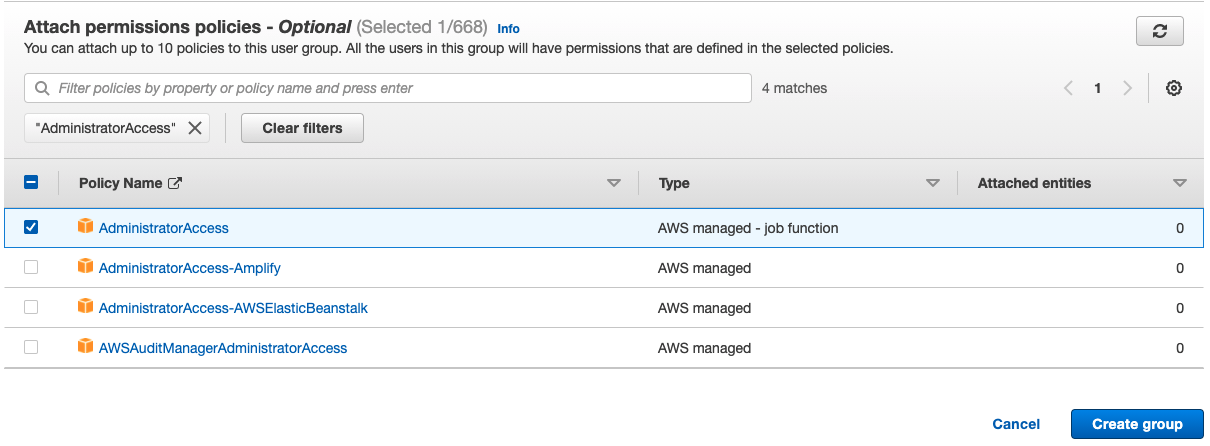The height and width of the screenshot is (446, 1210).
Task: Open table preferences gear icon
Action: [x=1174, y=88]
